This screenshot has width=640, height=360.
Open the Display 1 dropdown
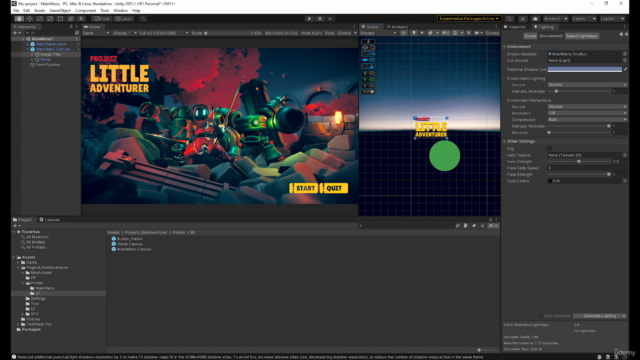(x=124, y=33)
